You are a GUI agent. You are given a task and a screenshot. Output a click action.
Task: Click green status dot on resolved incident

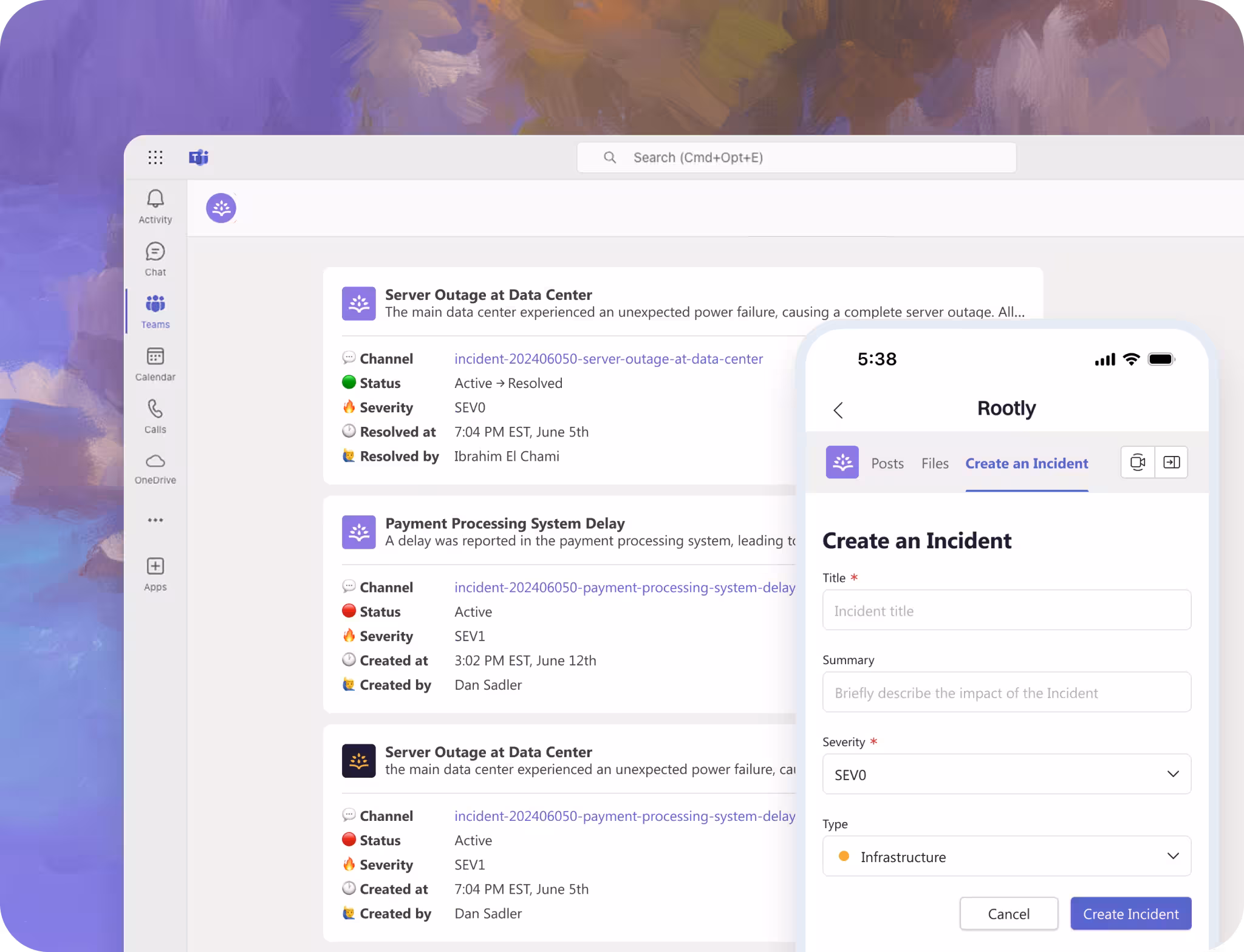[349, 382]
